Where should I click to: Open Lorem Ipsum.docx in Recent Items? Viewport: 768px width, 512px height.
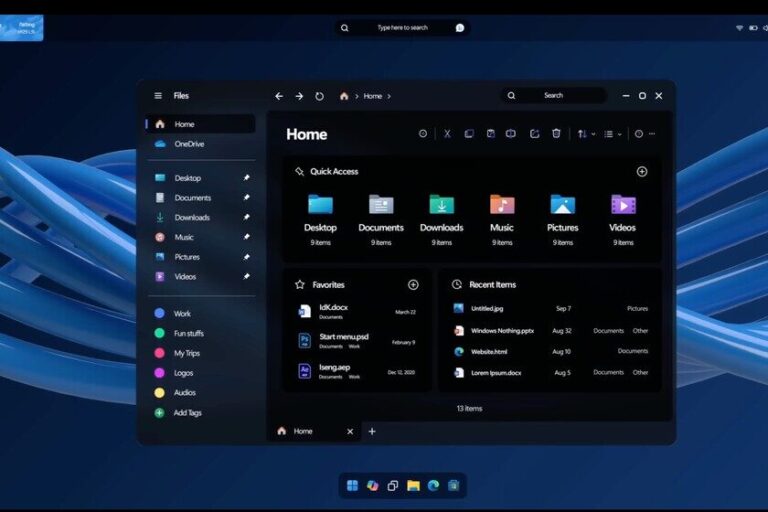coord(551,372)
